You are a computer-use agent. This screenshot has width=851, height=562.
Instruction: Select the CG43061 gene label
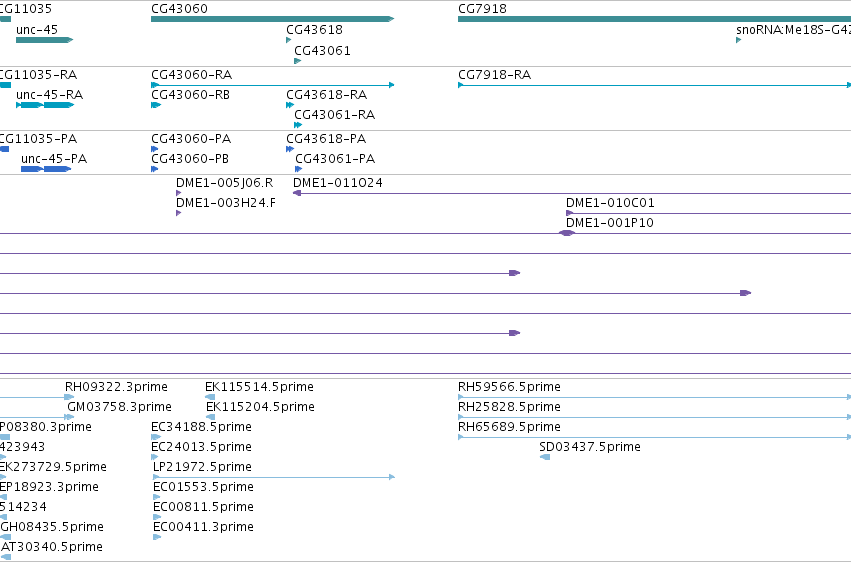[x=322, y=51]
